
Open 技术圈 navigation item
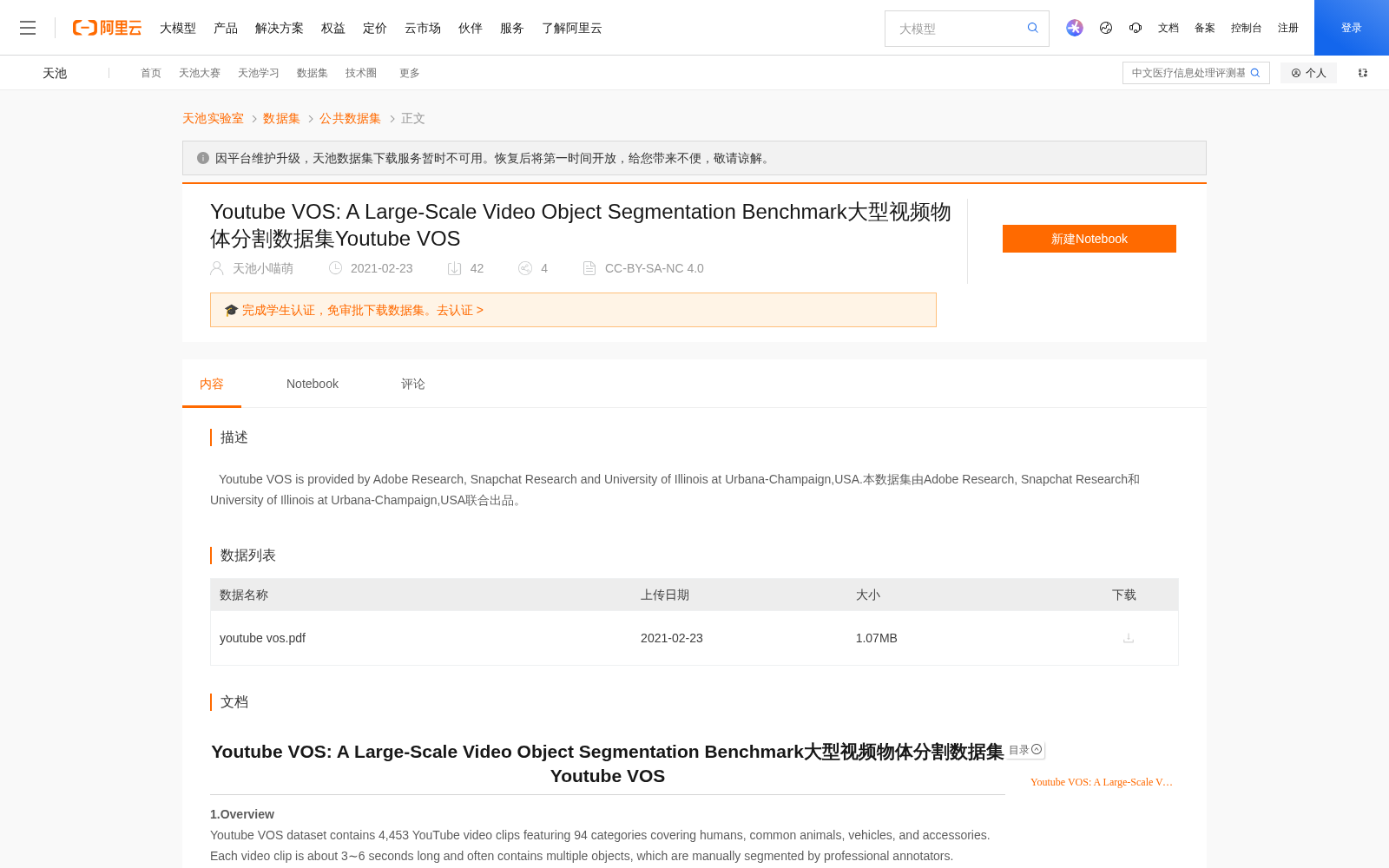(x=361, y=73)
